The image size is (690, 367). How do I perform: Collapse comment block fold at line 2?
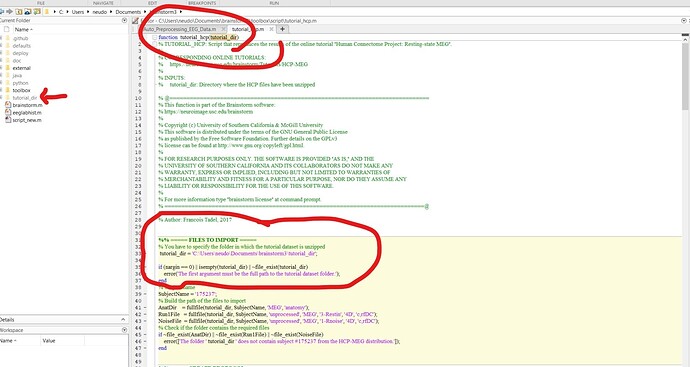point(154,44)
